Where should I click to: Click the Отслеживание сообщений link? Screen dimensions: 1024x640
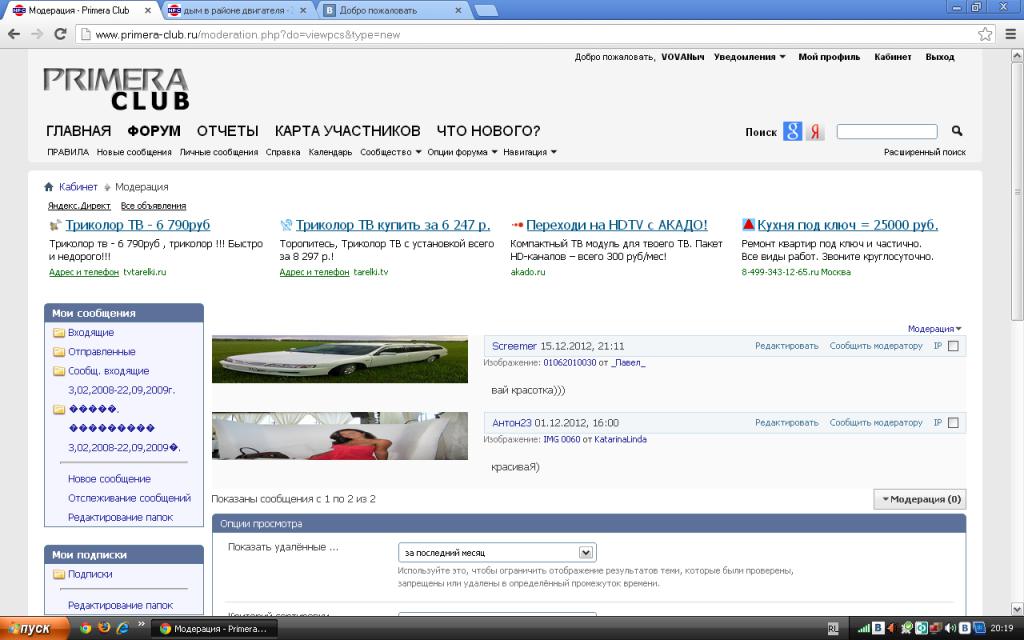(x=129, y=498)
